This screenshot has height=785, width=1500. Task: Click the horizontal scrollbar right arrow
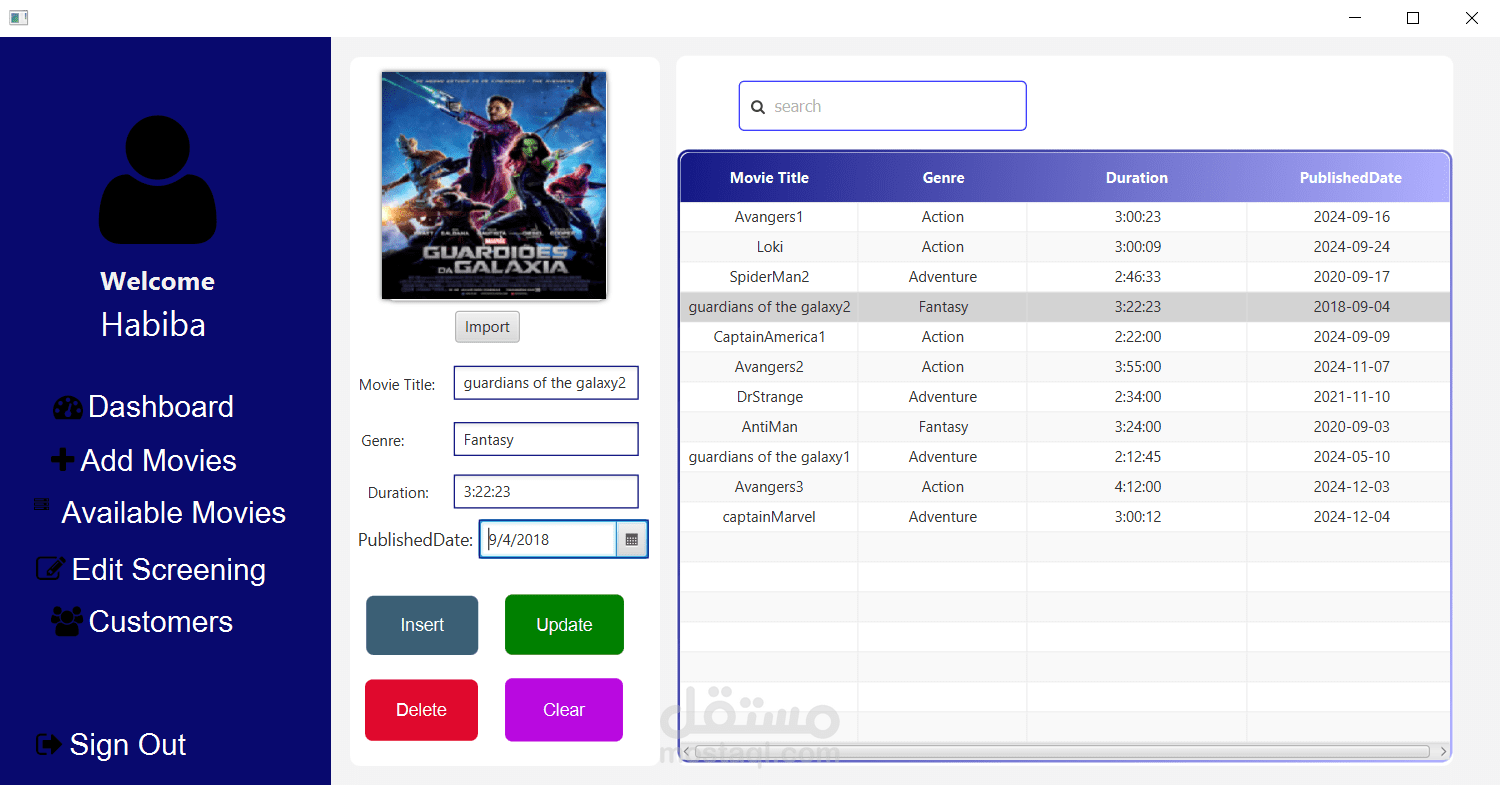1443,751
